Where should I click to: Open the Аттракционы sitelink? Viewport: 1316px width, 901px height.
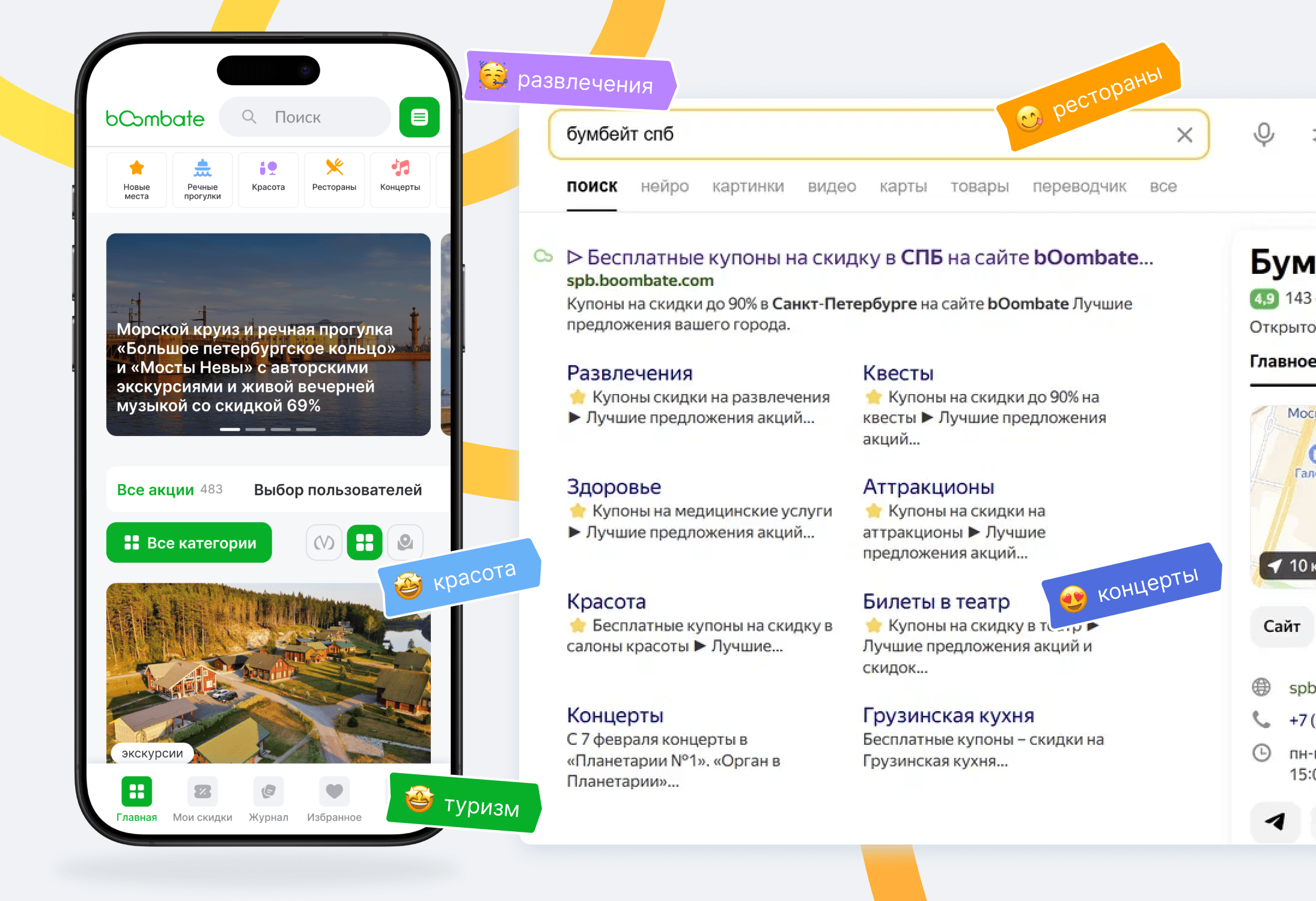click(928, 487)
